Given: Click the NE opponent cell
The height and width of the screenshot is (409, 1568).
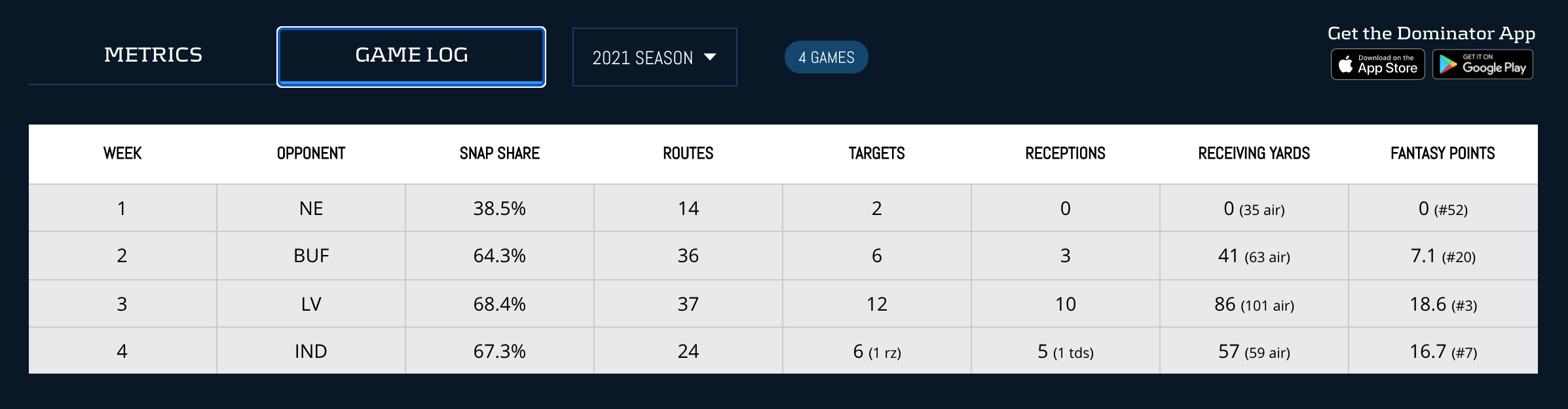Looking at the screenshot, I should (311, 208).
